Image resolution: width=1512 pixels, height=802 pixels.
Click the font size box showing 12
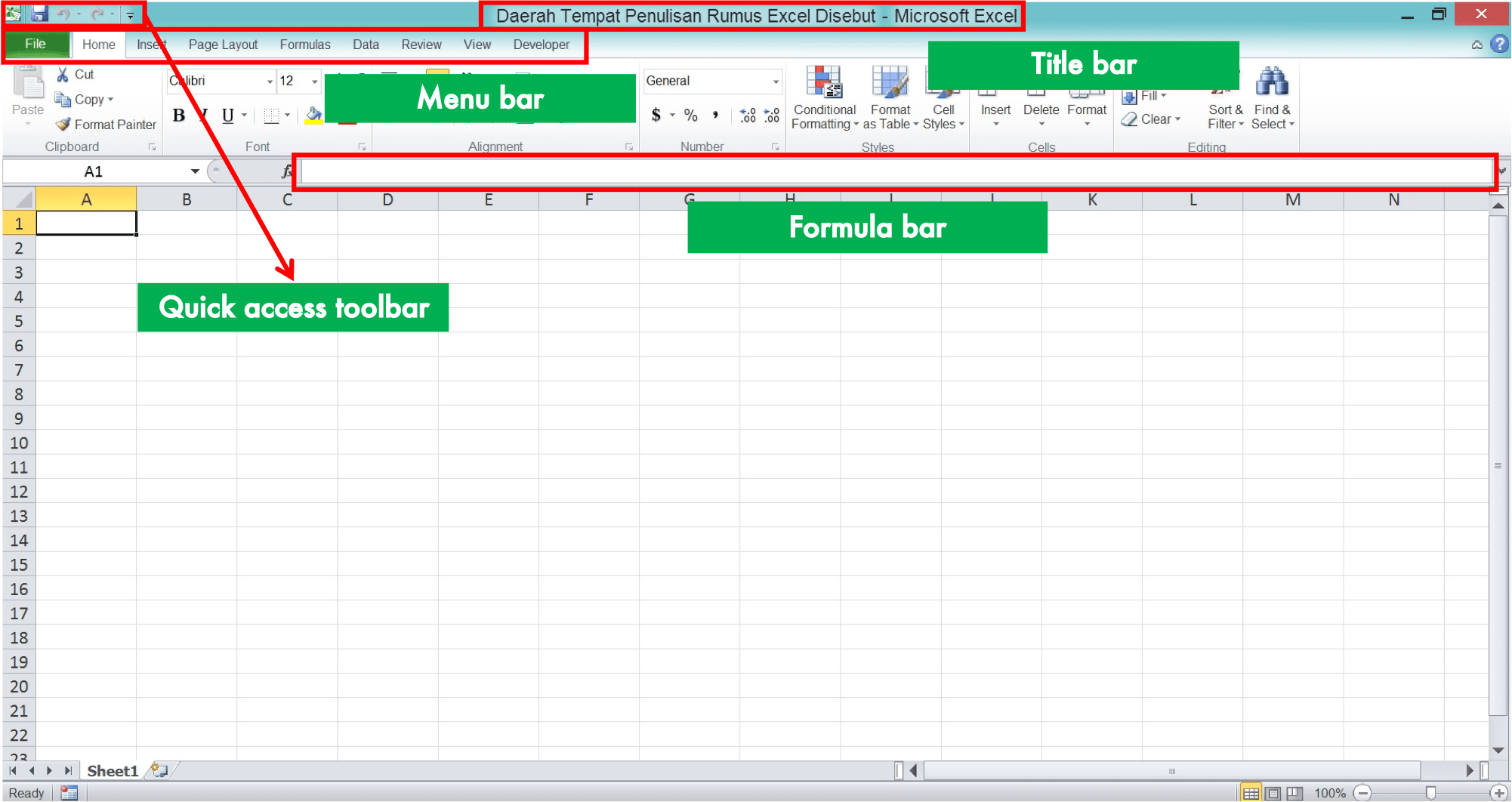(x=293, y=81)
